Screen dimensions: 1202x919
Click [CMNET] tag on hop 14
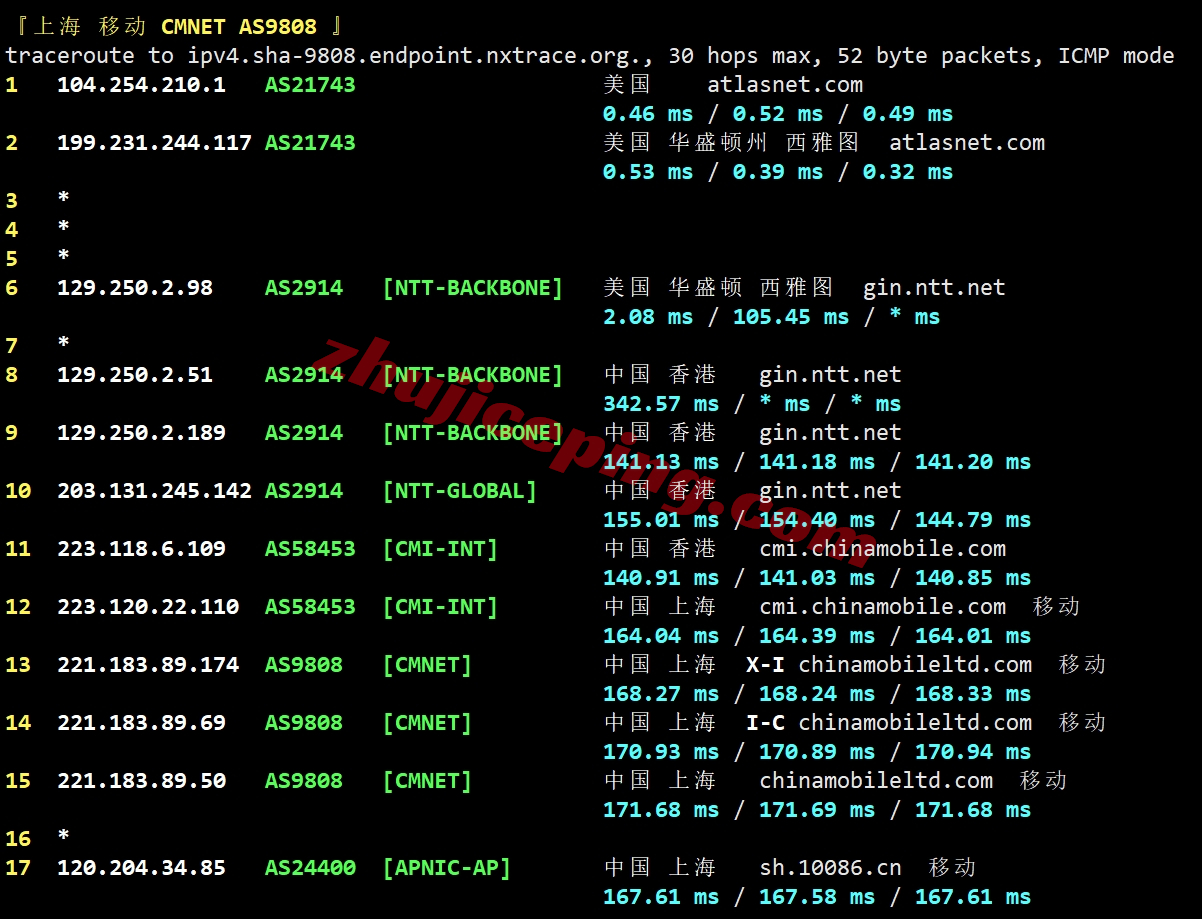pyautogui.click(x=427, y=723)
